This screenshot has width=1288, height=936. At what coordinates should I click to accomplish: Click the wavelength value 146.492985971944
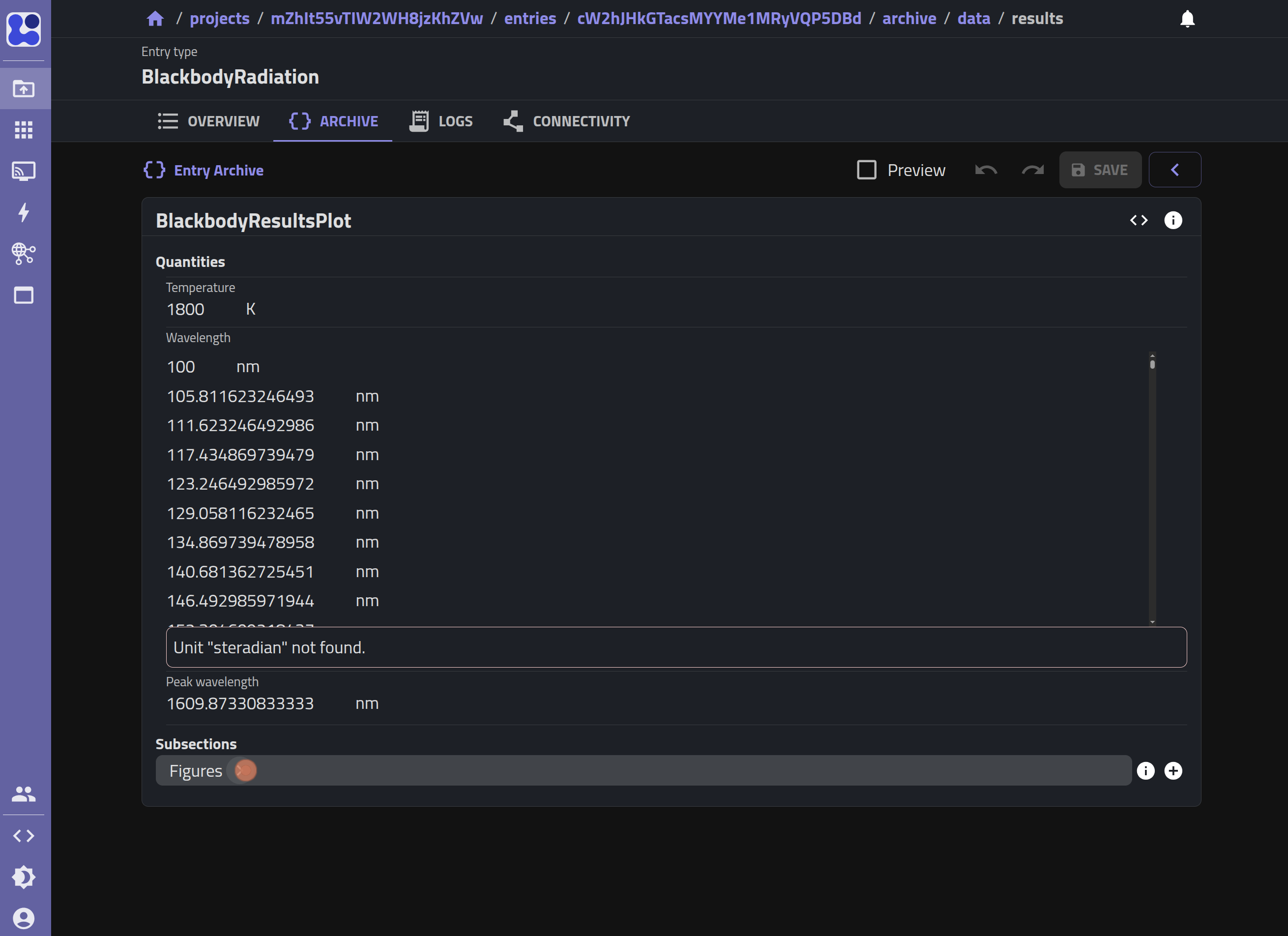(240, 601)
